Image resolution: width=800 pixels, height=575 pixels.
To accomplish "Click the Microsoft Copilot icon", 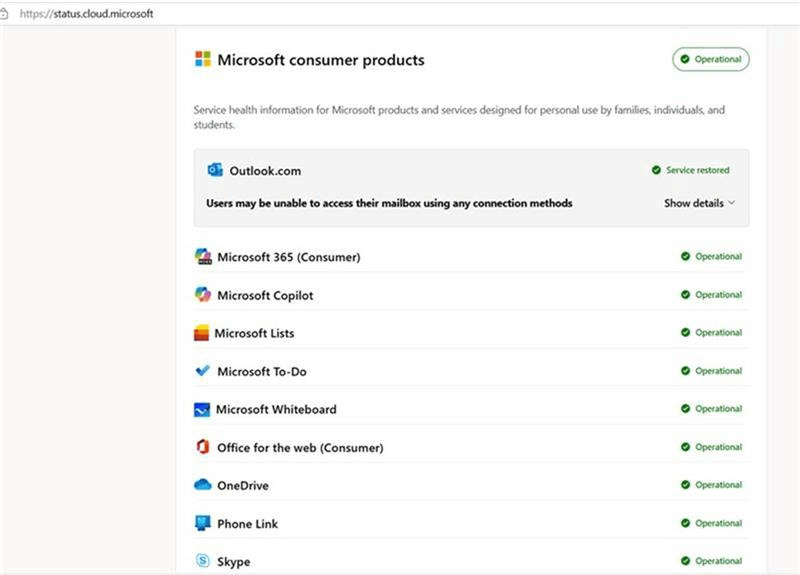I will (x=203, y=295).
